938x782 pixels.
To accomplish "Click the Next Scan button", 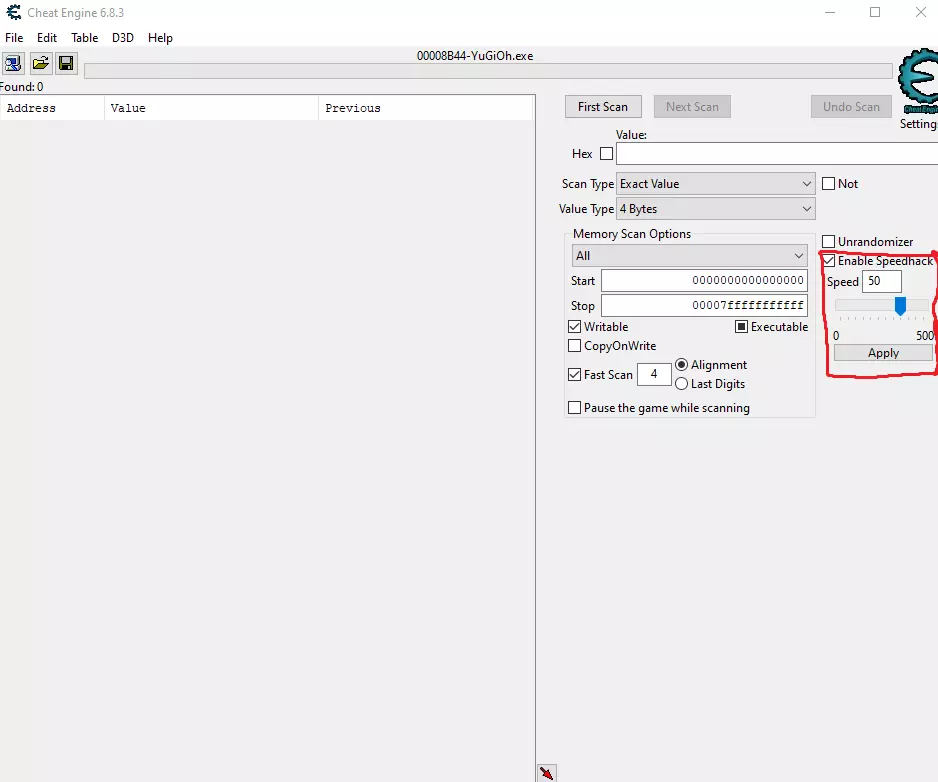I will pos(692,107).
